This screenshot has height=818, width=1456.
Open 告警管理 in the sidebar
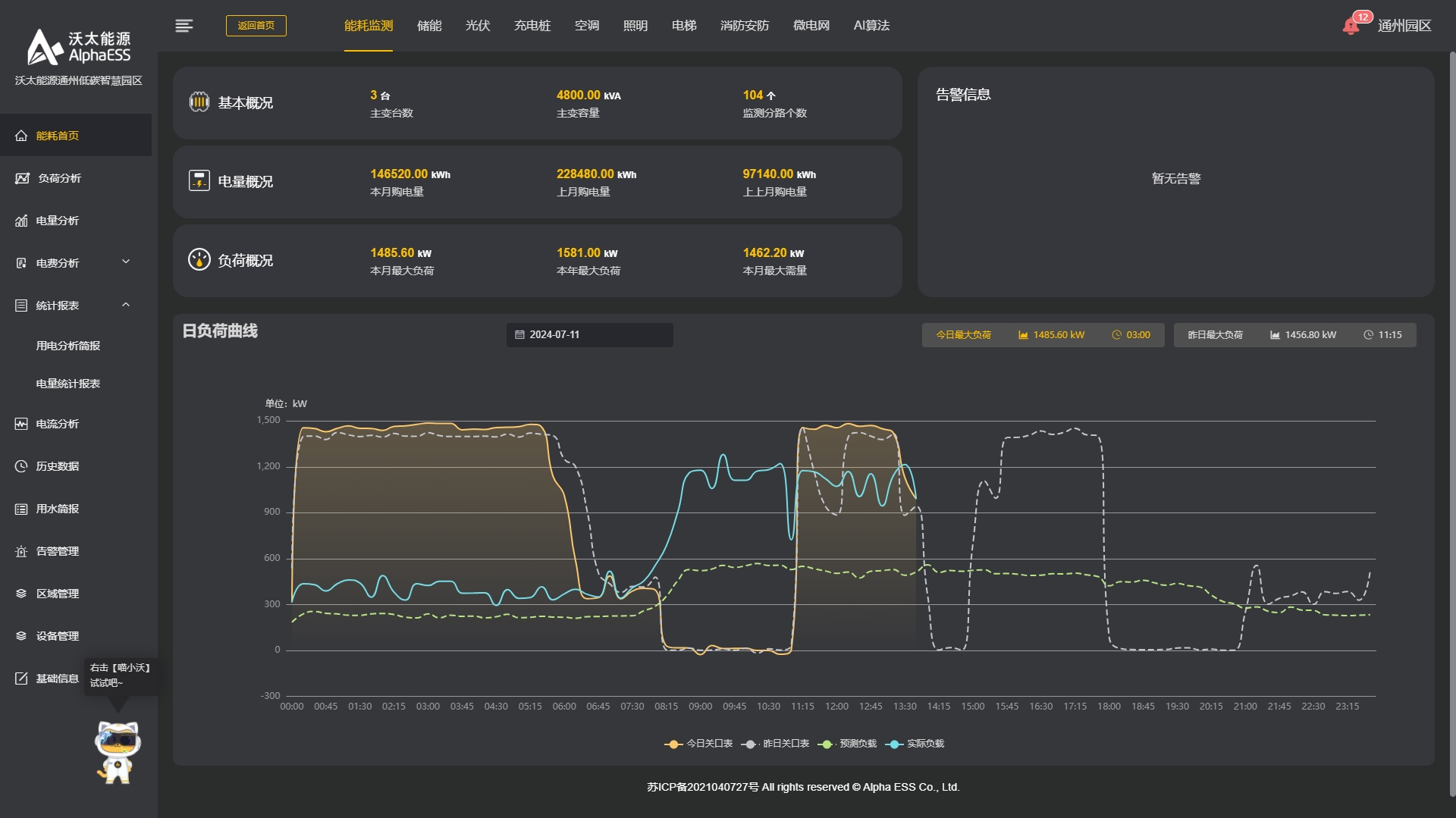coord(57,551)
